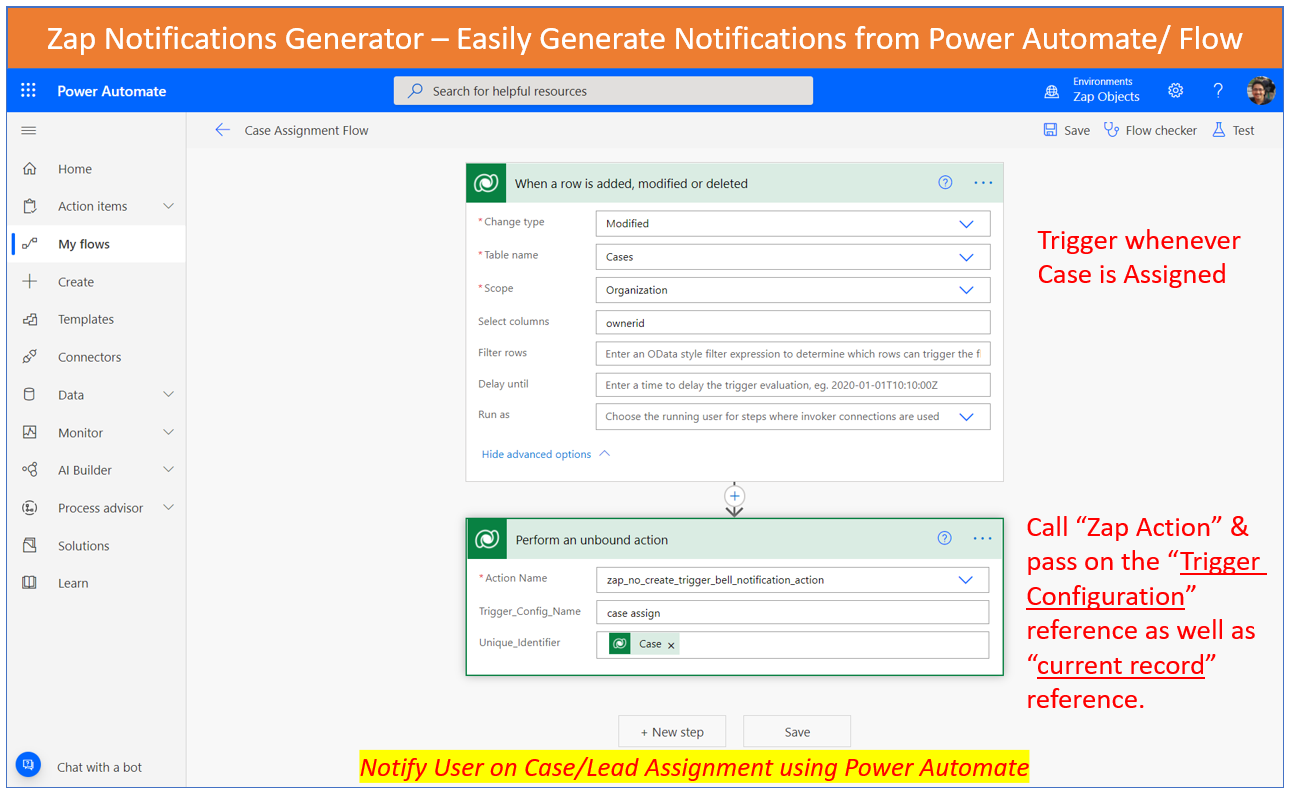
Task: Click the Trigger_Config_Name field with case assign
Action: coord(792,612)
